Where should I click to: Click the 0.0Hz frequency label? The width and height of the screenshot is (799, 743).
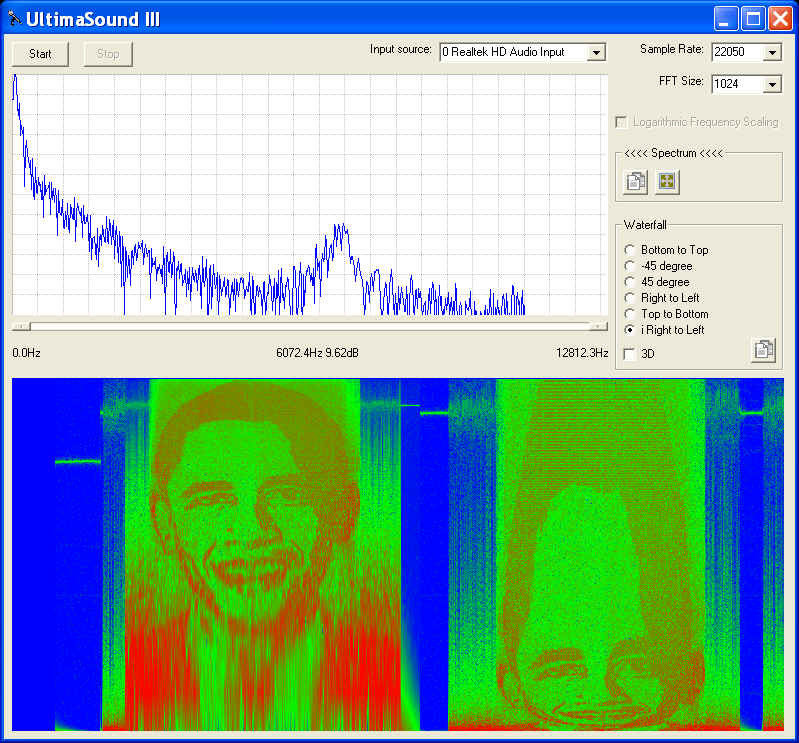click(x=26, y=353)
